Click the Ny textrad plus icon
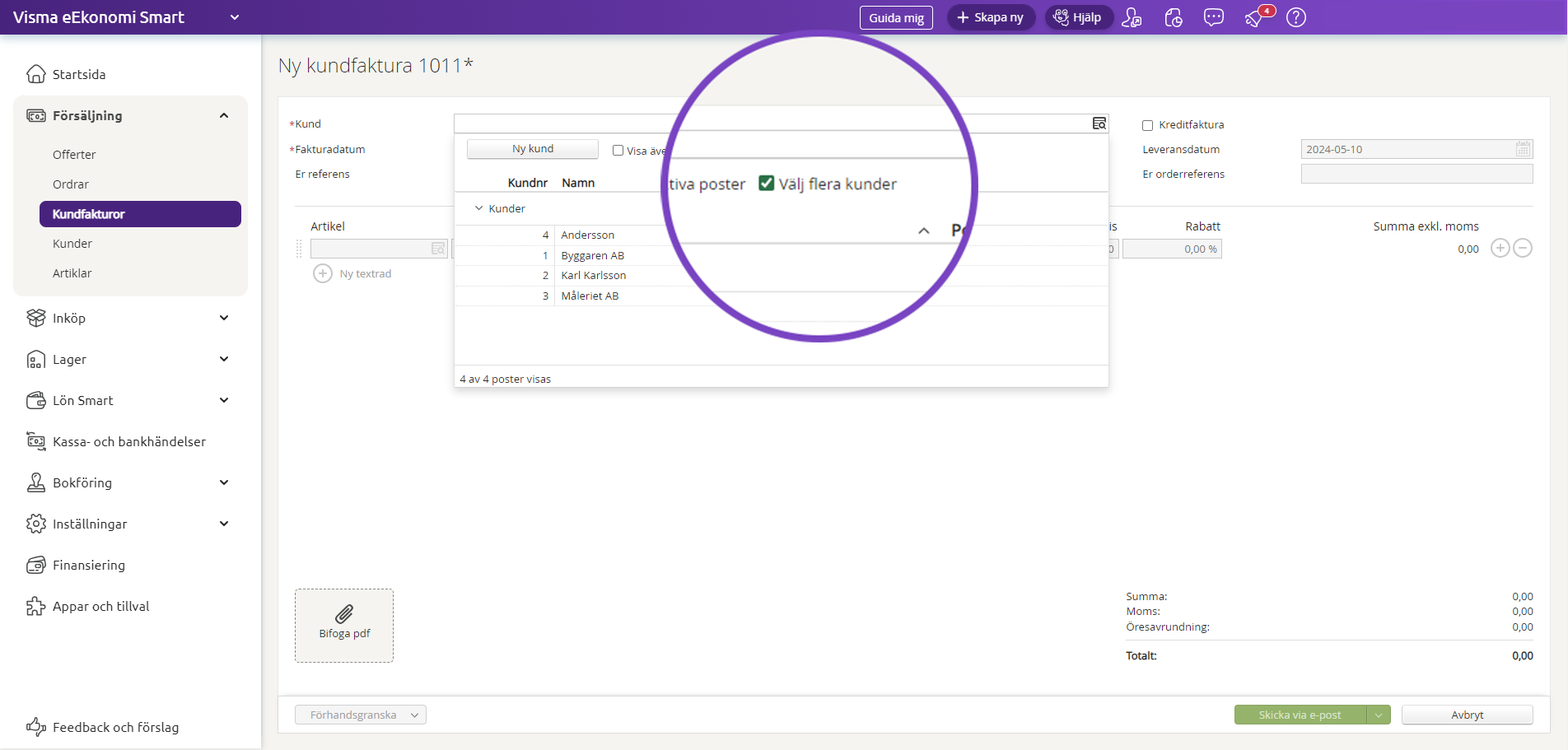 [323, 273]
